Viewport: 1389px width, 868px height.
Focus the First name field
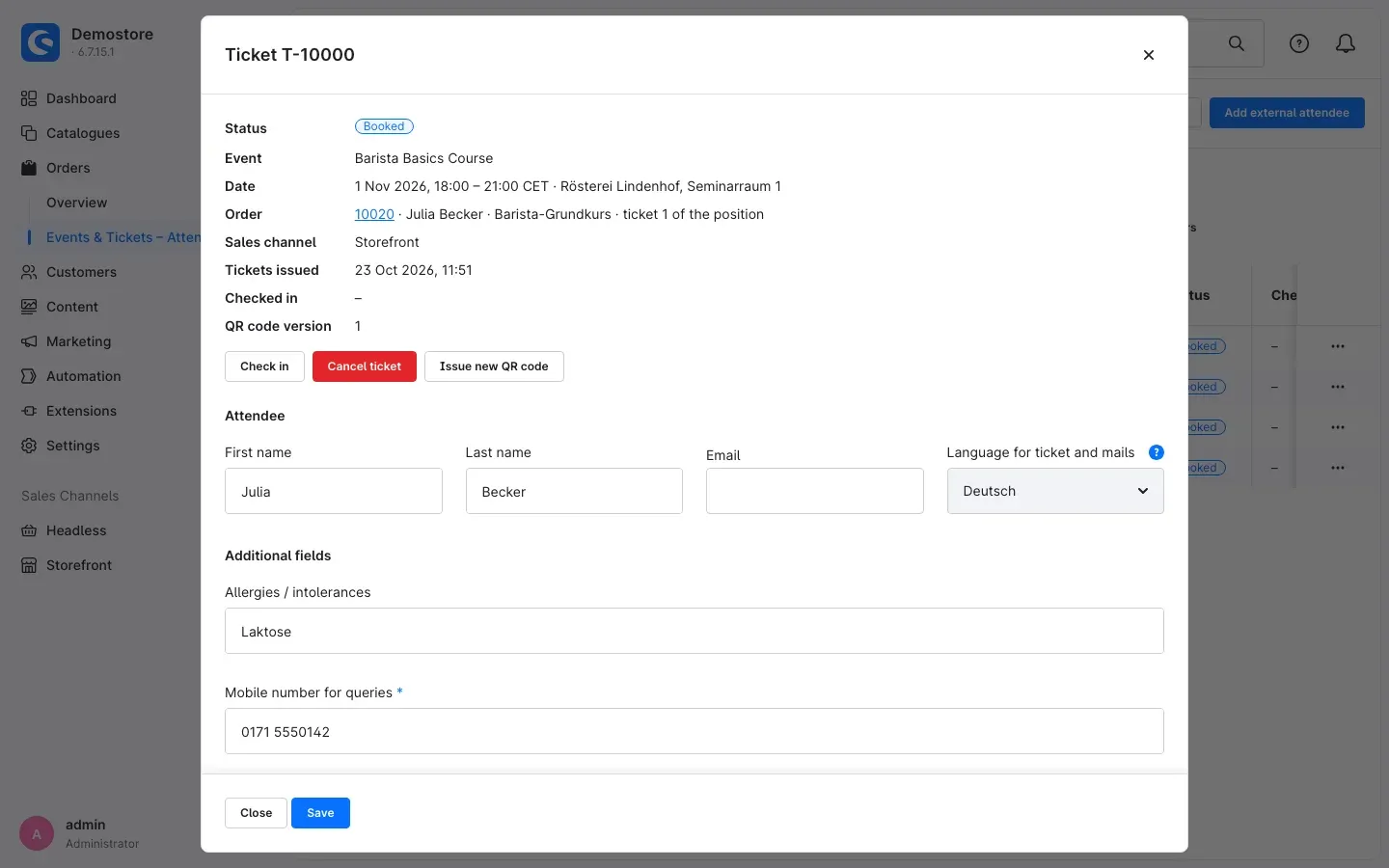pyautogui.click(x=334, y=491)
